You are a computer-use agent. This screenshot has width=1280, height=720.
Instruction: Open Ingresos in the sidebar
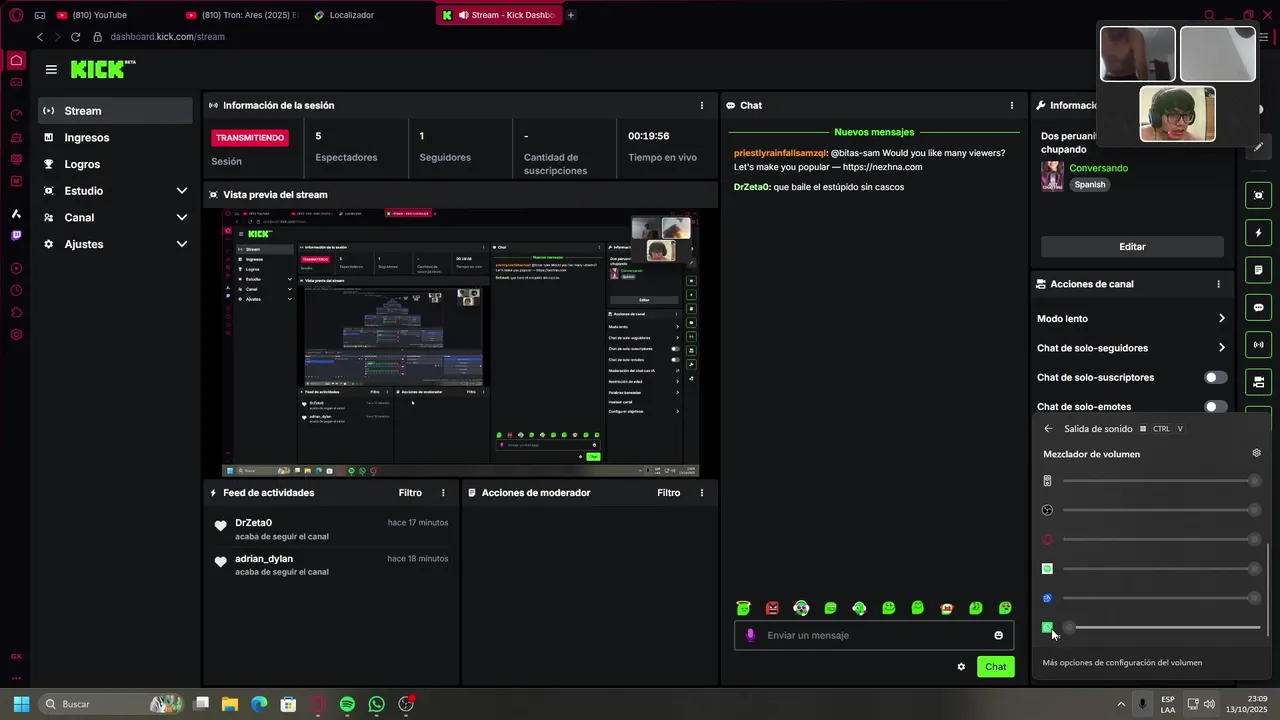pos(116,138)
